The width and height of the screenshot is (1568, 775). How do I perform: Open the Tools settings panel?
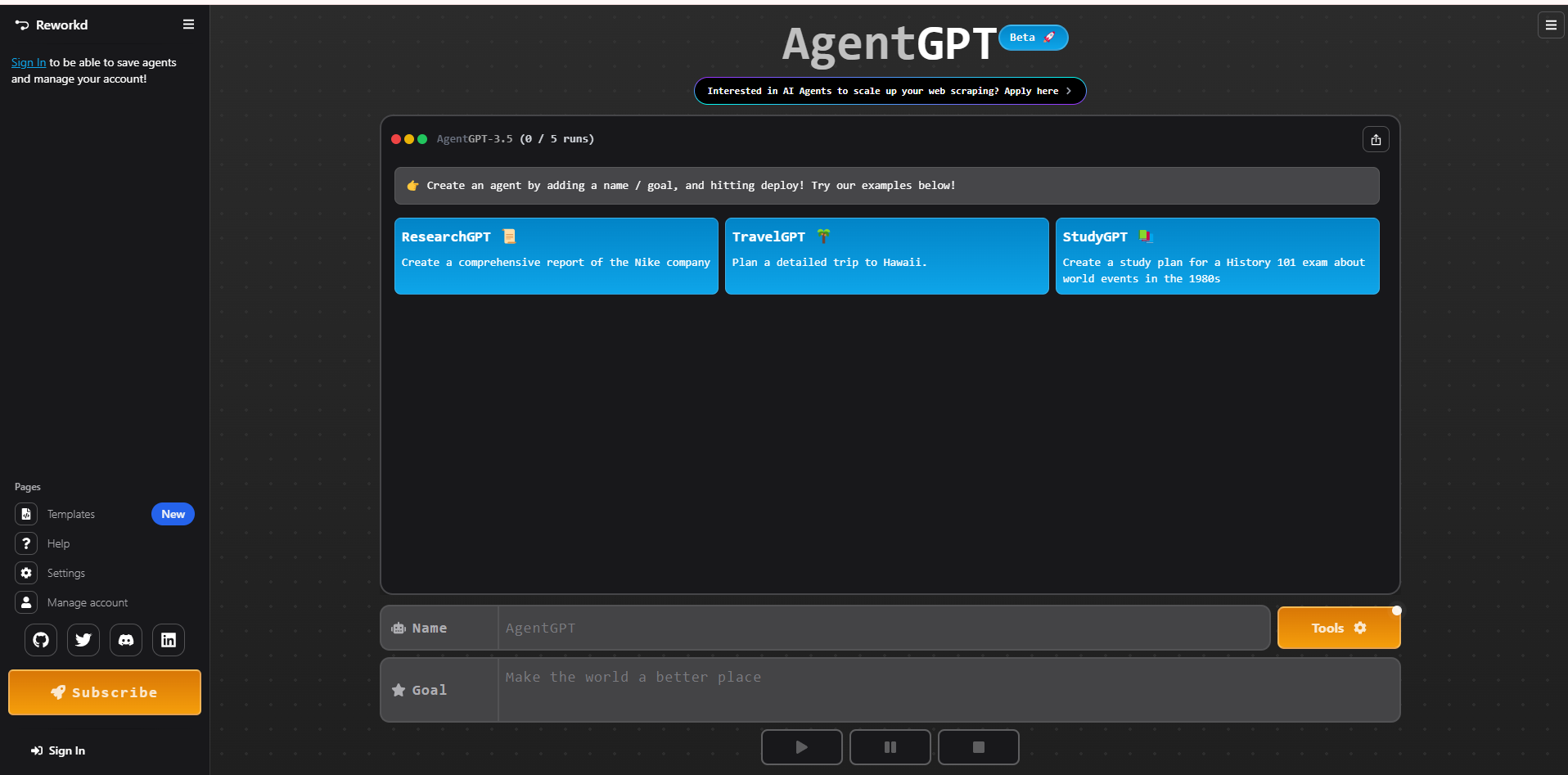[1339, 628]
